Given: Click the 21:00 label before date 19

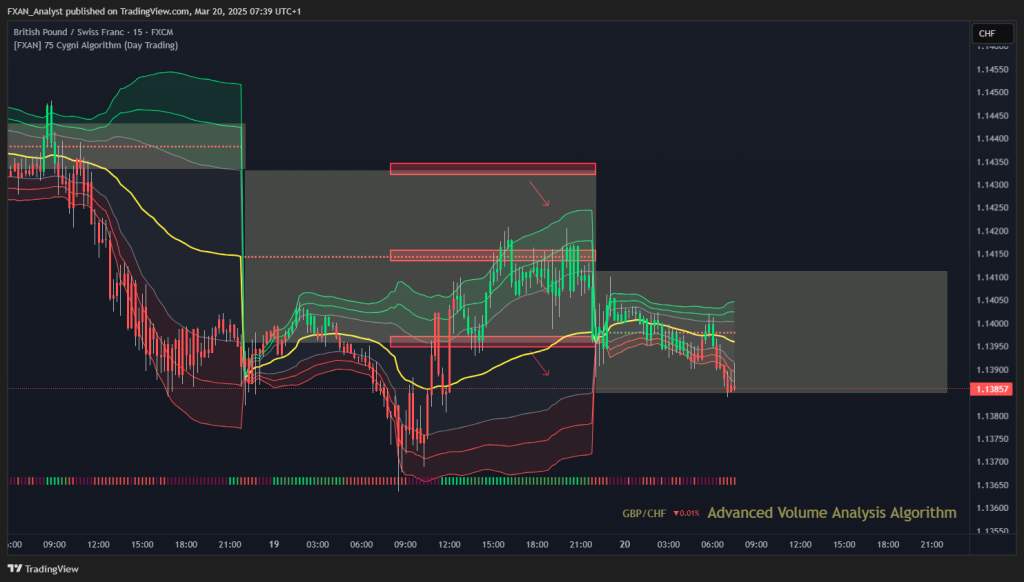Looking at the screenshot, I should tap(229, 544).
